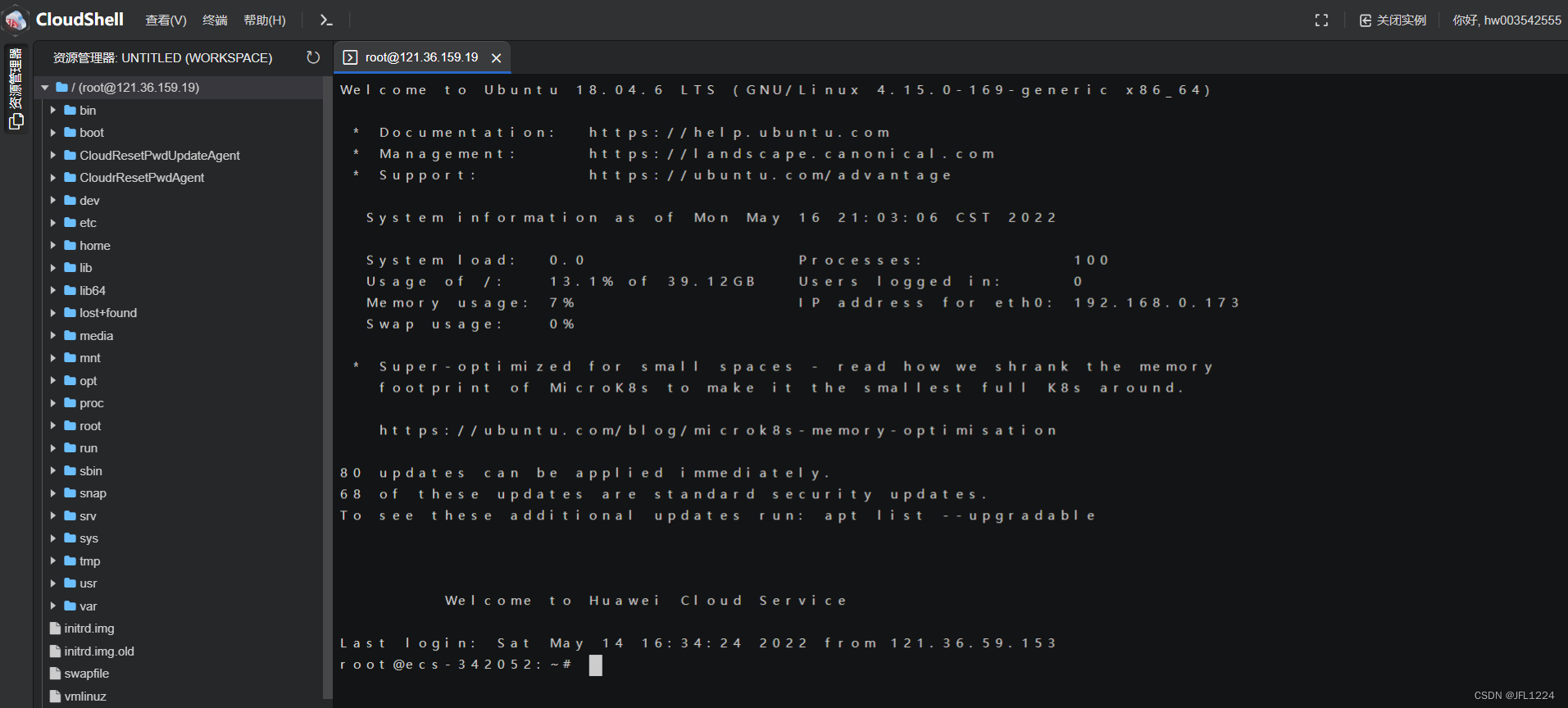Select the etc folder label
Image resolution: width=1568 pixels, height=708 pixels.
(88, 223)
